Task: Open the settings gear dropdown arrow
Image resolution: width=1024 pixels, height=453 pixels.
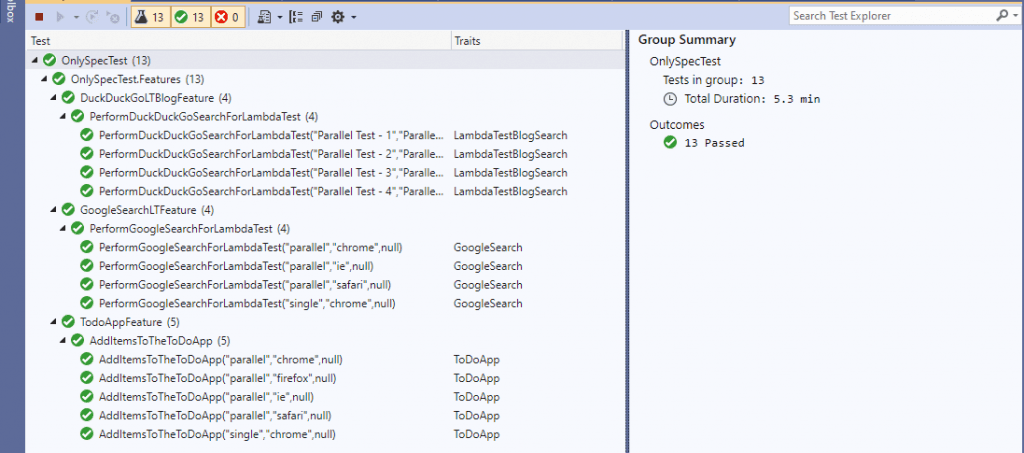Action: (353, 17)
